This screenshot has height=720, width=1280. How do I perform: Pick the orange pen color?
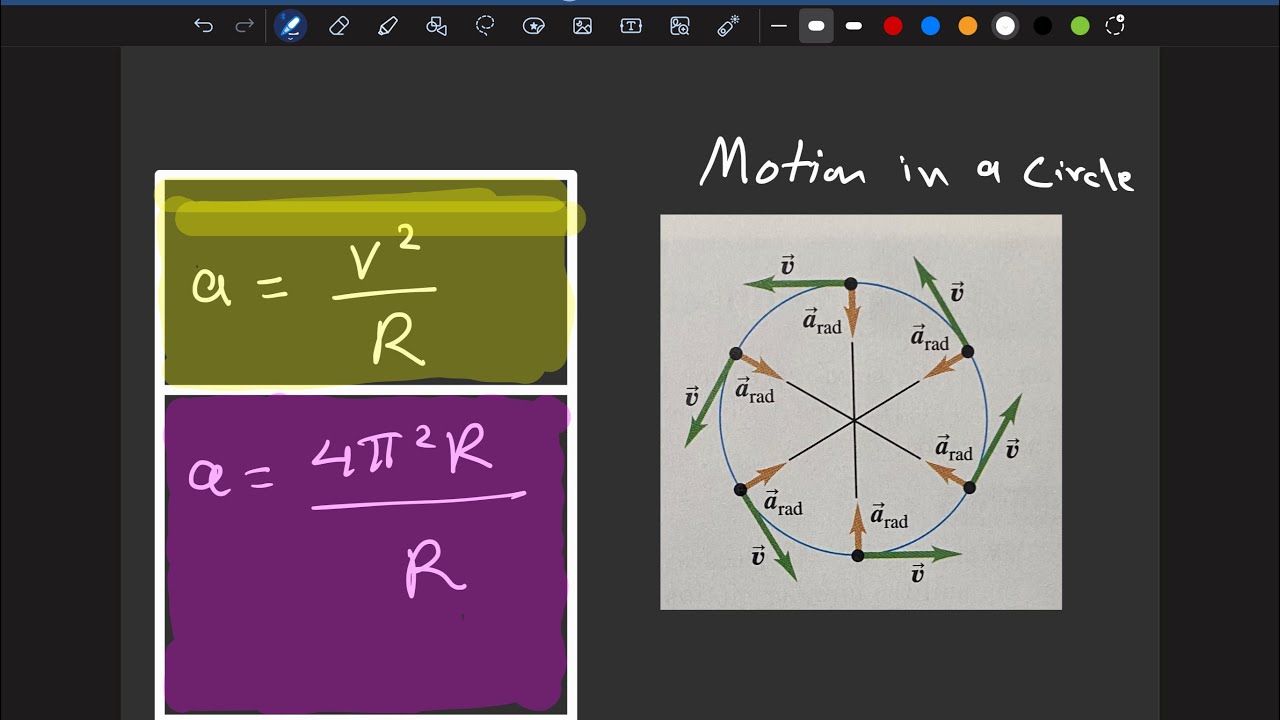coord(968,26)
